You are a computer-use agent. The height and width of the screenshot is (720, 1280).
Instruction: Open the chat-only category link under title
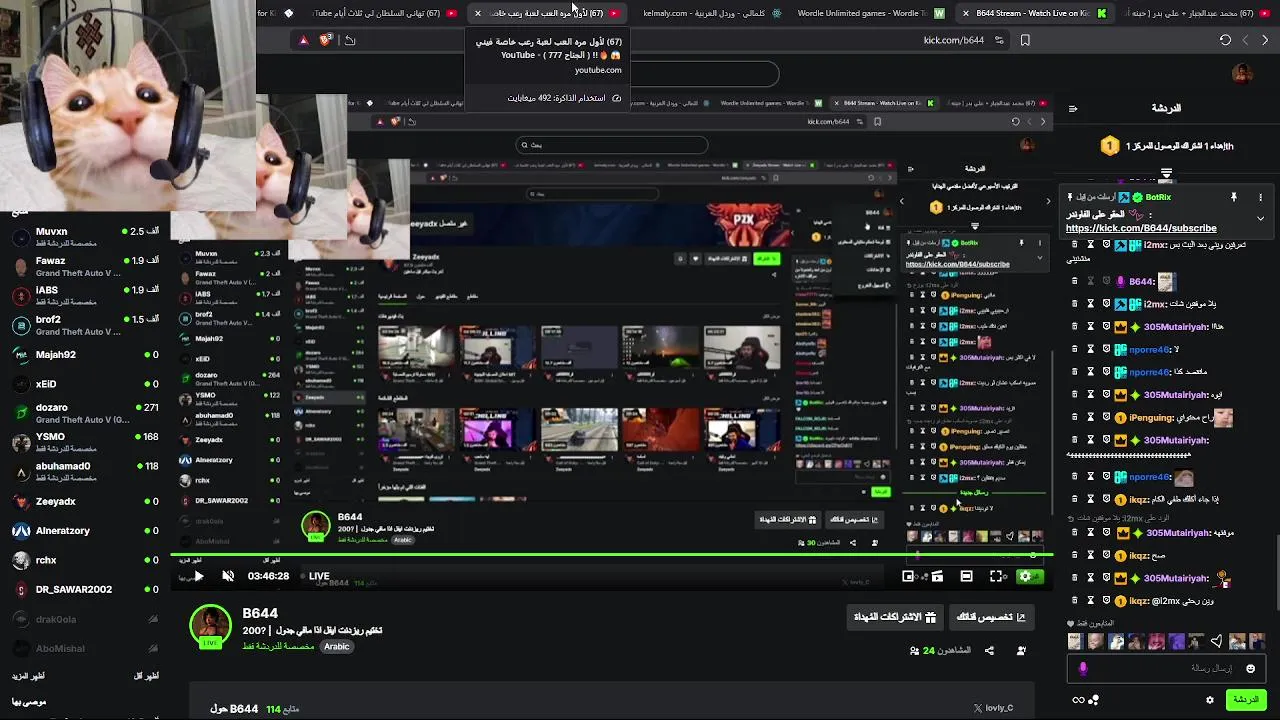click(x=279, y=646)
